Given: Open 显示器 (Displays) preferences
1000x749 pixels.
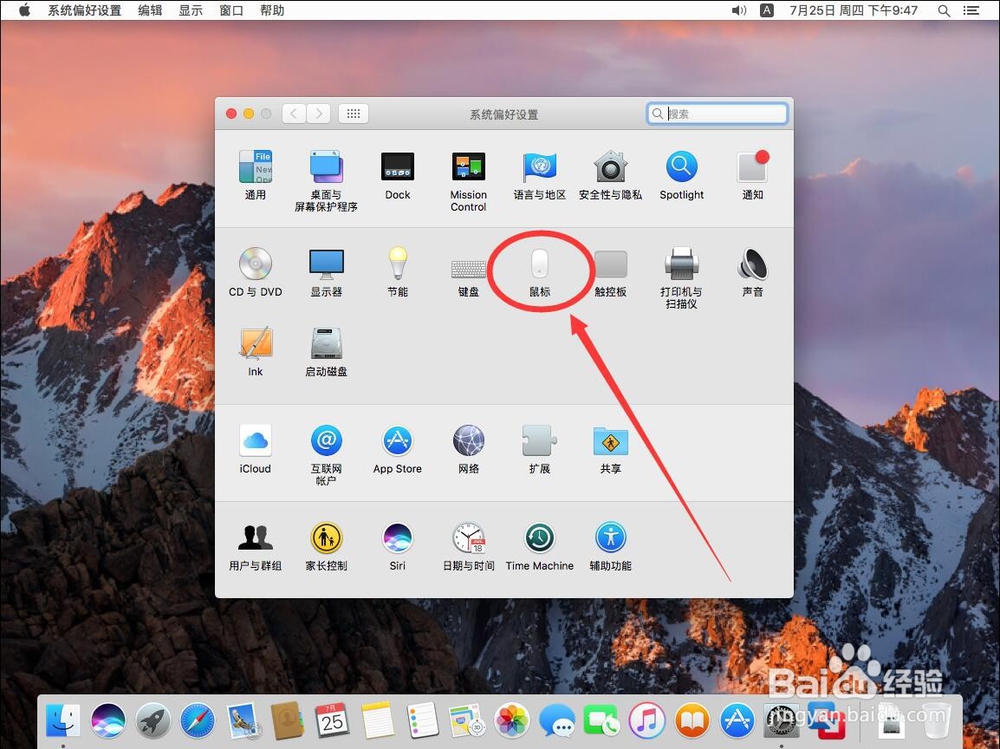Looking at the screenshot, I should [326, 272].
